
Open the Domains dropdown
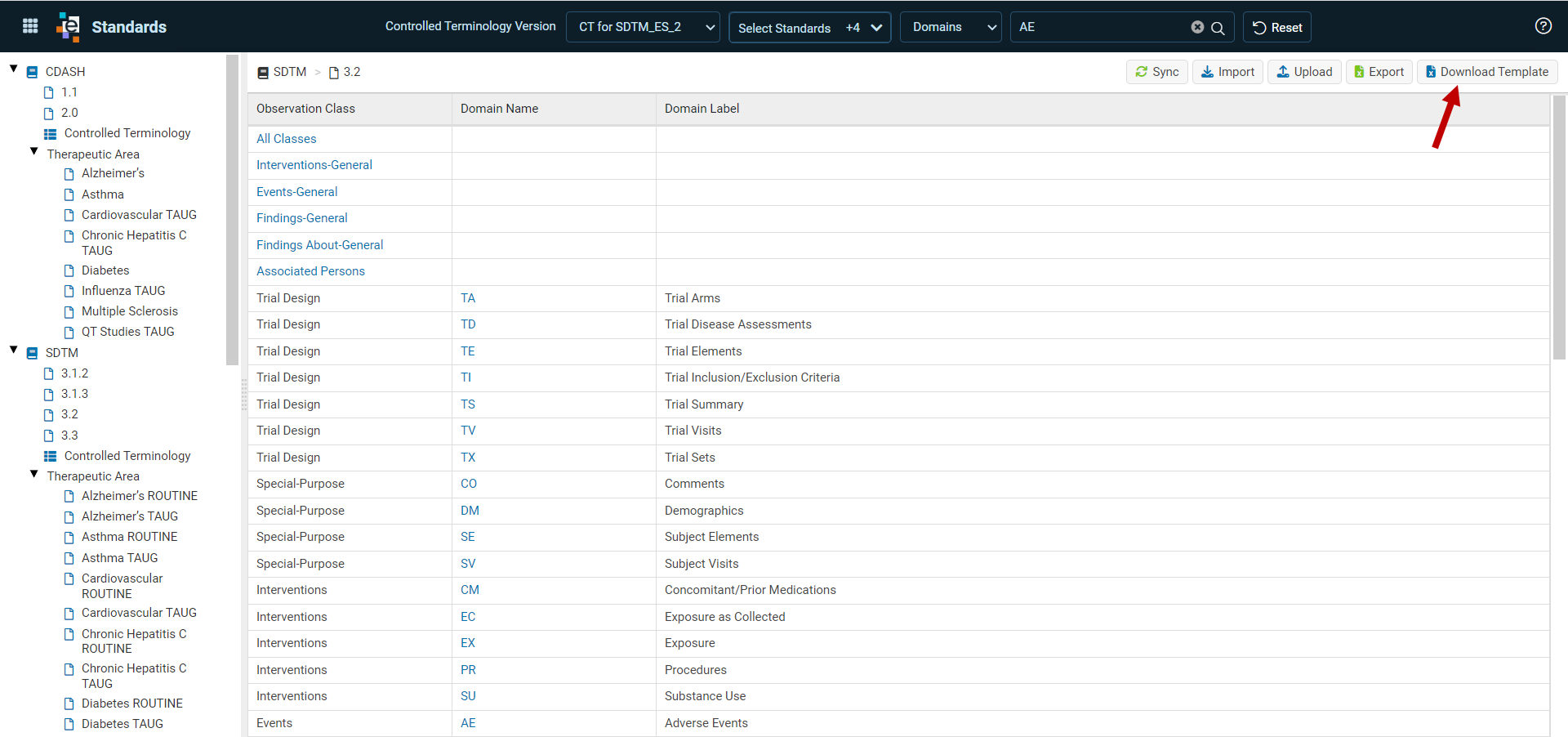(951, 27)
